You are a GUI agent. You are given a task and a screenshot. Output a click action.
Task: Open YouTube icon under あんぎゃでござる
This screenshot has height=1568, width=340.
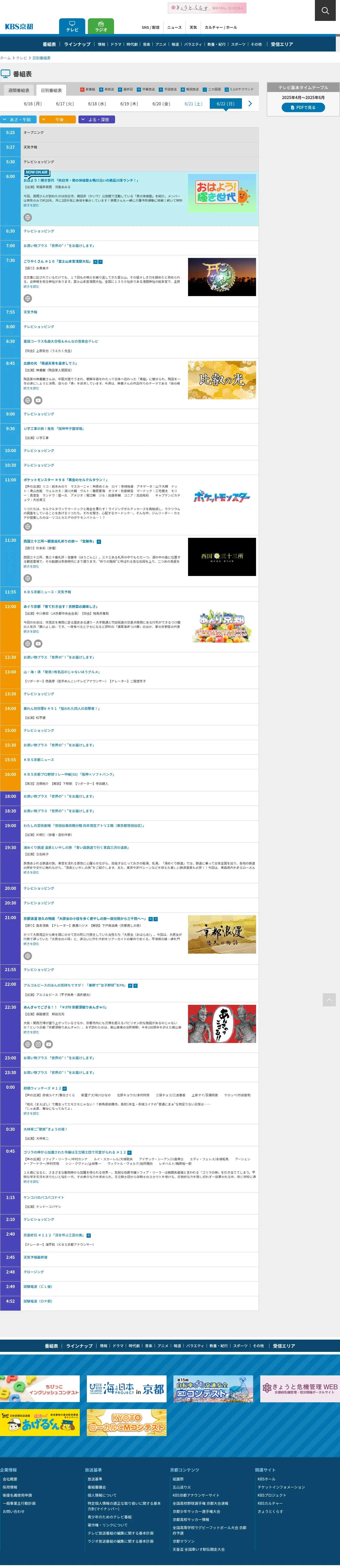(x=48, y=1044)
